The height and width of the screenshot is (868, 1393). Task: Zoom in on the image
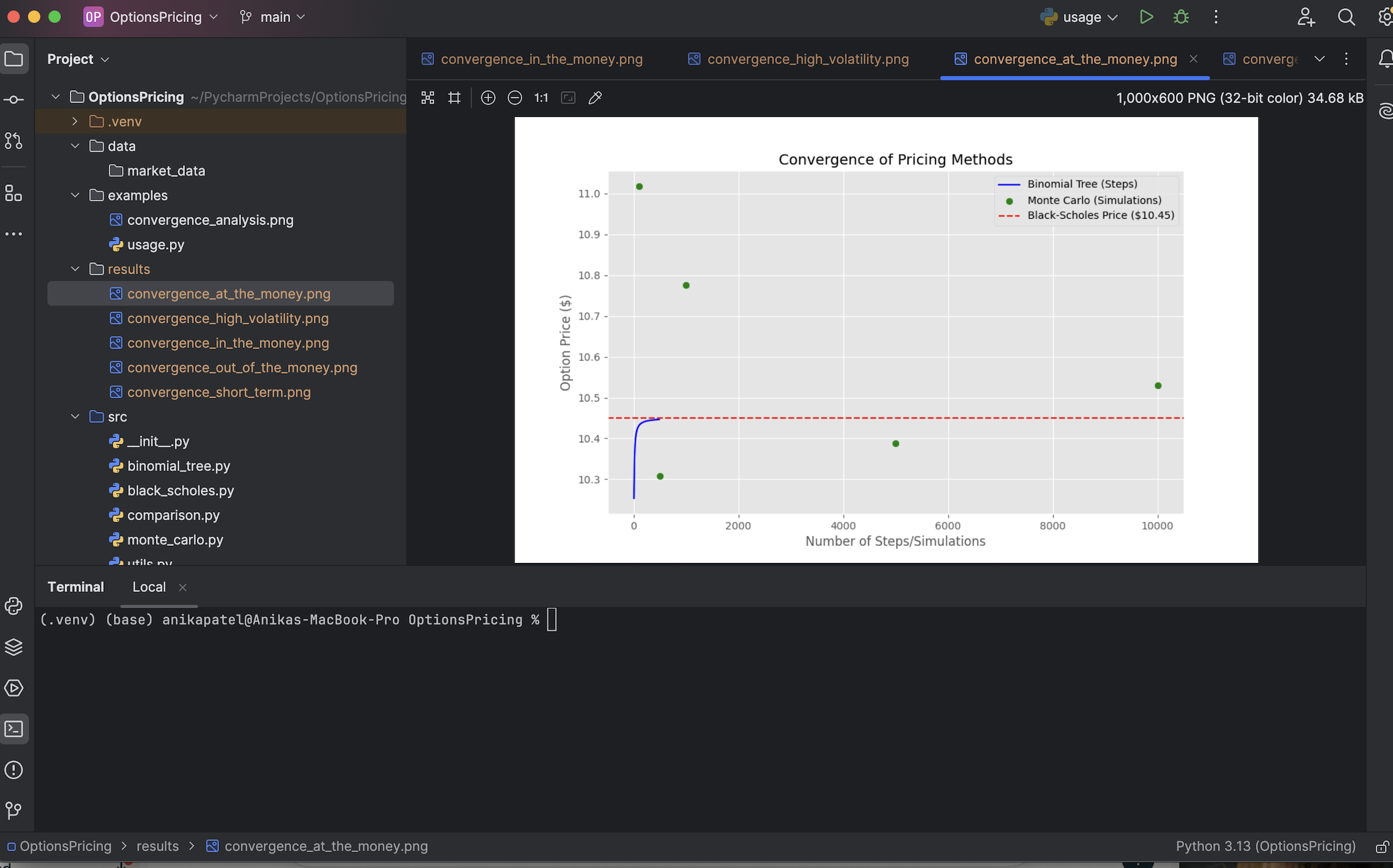coord(488,97)
